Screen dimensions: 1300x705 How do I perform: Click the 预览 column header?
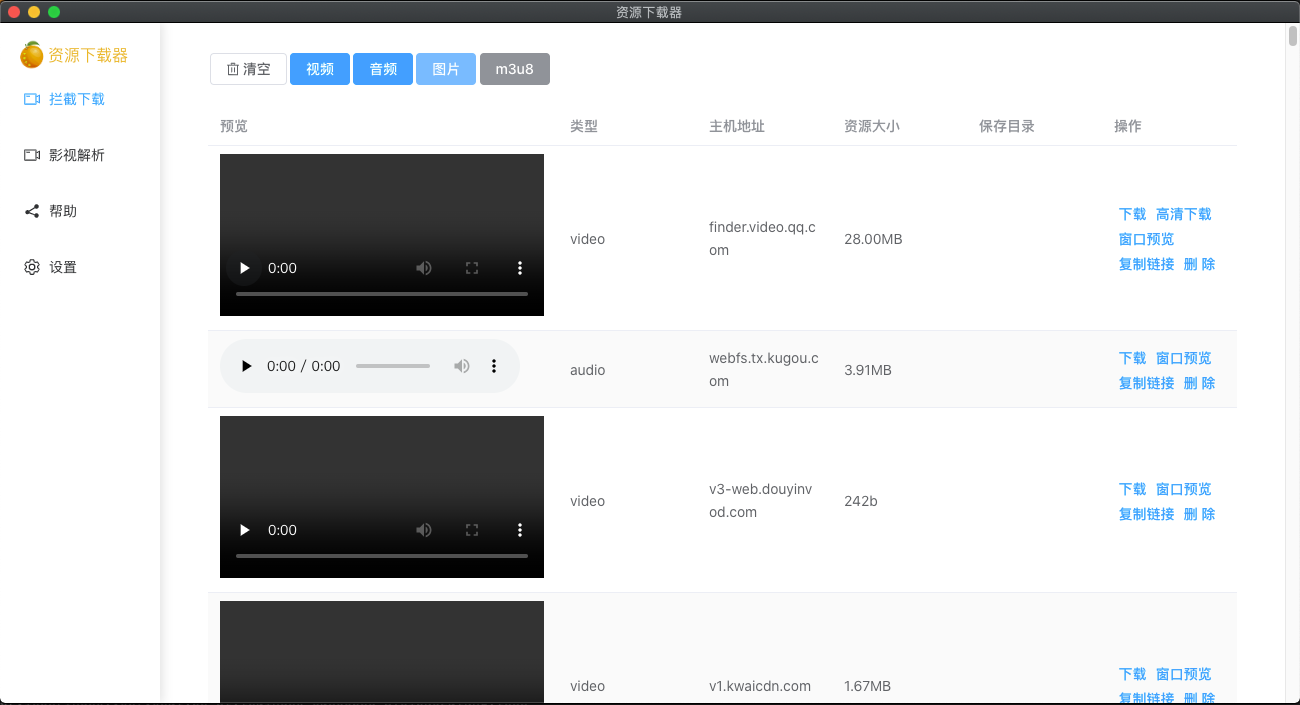click(234, 126)
